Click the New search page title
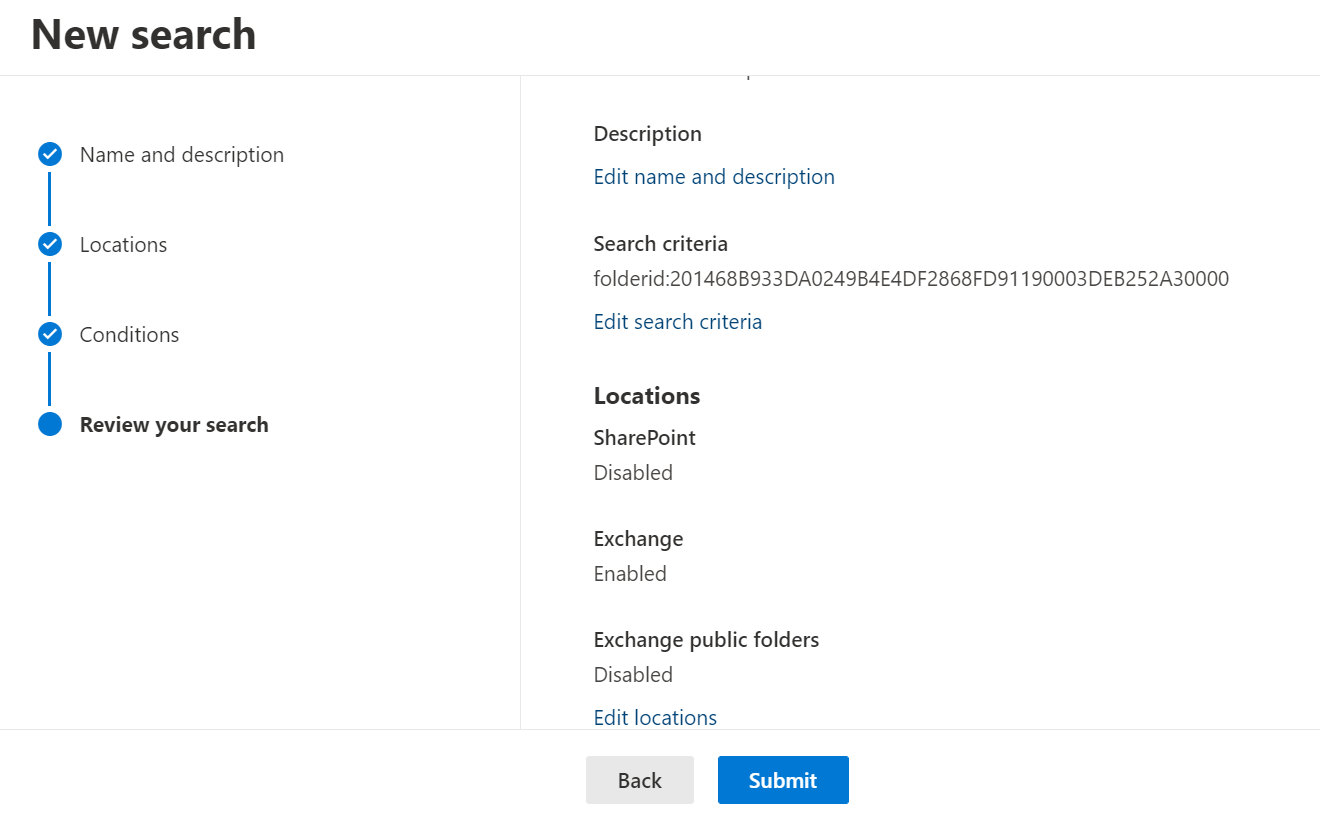This screenshot has height=819, width=1320. (143, 35)
